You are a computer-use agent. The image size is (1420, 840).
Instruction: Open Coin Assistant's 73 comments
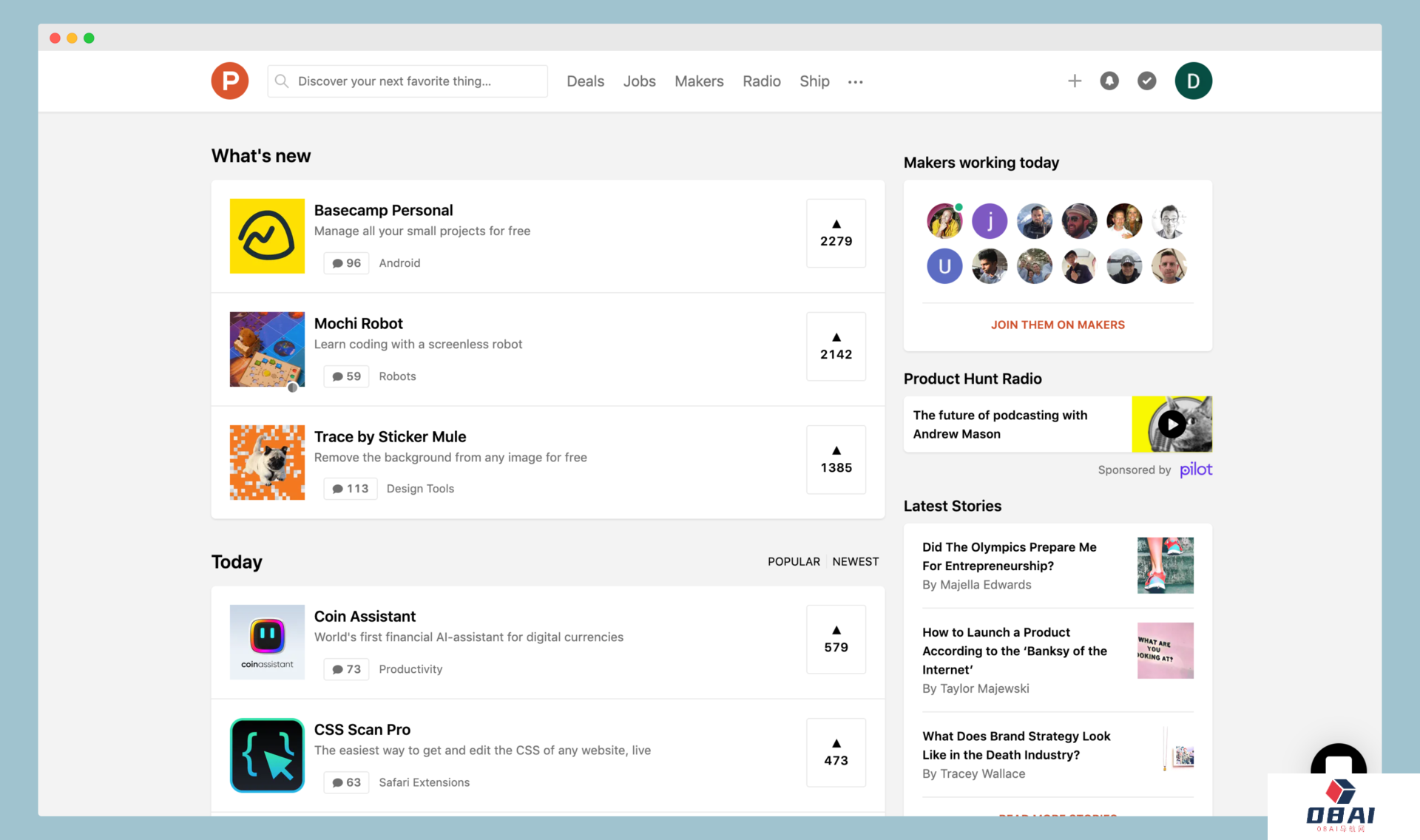pos(346,669)
